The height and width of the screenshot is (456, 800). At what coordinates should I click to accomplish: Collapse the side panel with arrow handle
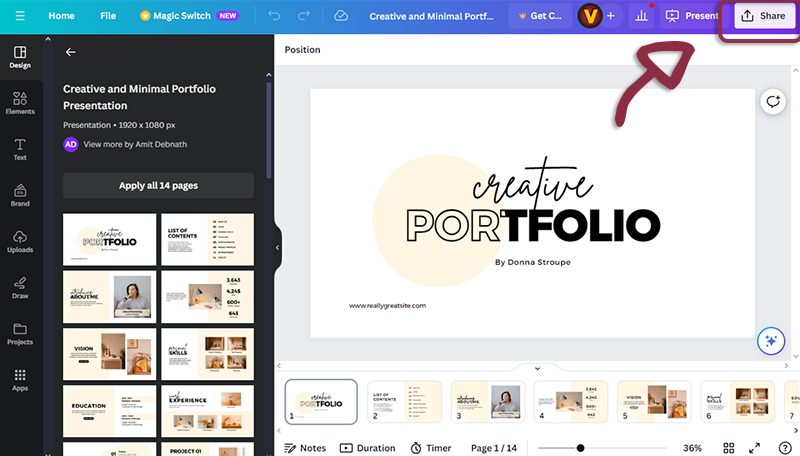(277, 247)
